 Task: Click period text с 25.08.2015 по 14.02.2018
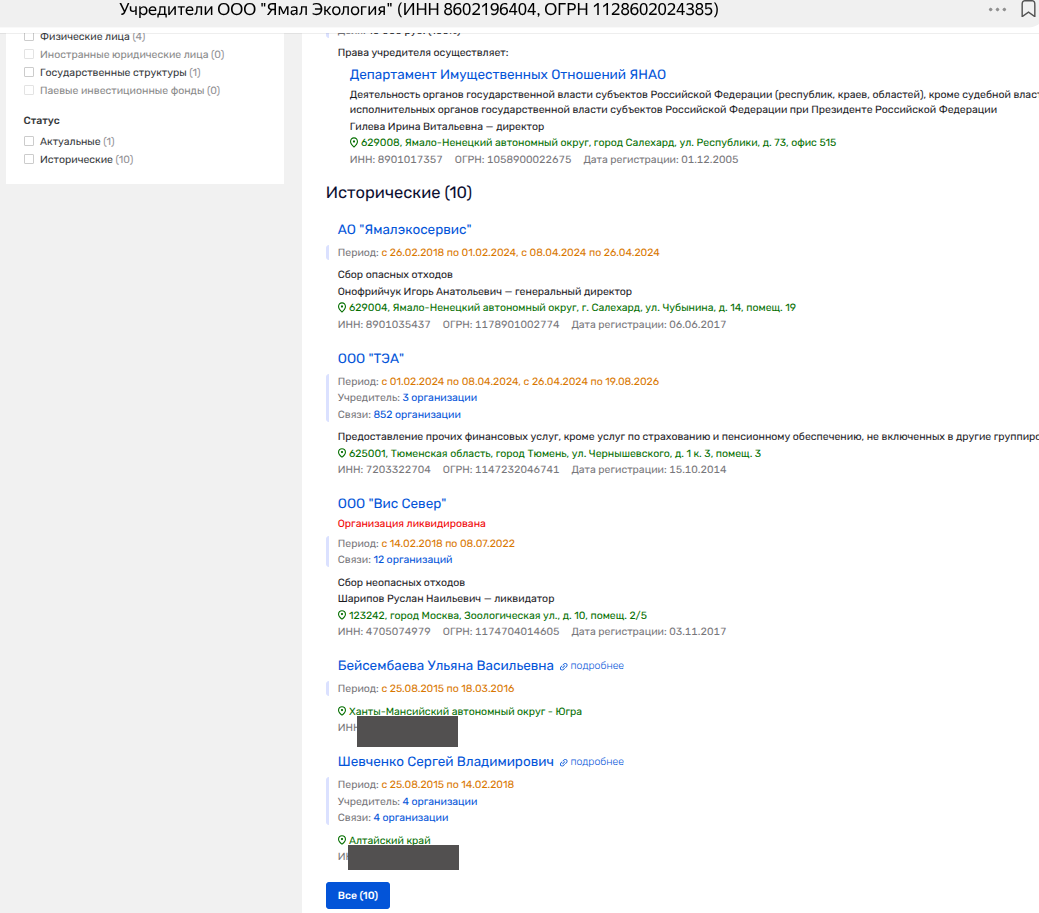point(448,784)
